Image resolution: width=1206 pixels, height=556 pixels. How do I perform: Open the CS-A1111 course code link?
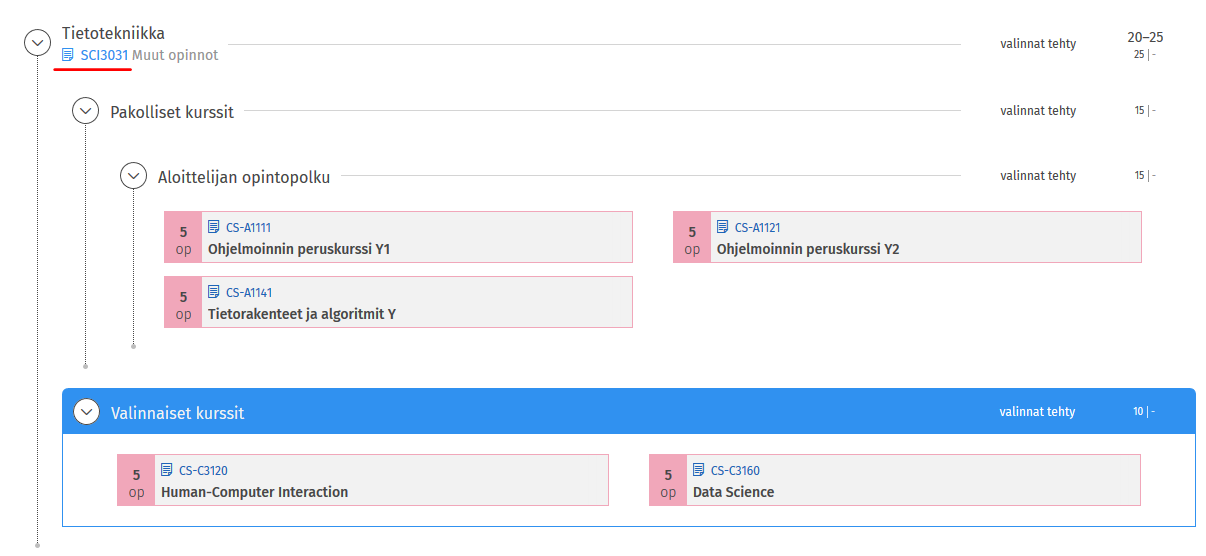pos(248,228)
